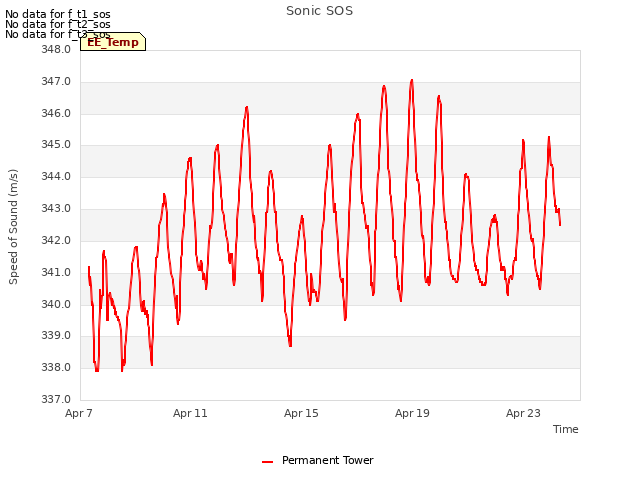Click the Time axis label
Screen dimensions: 640x480
pyautogui.click(x=565, y=429)
